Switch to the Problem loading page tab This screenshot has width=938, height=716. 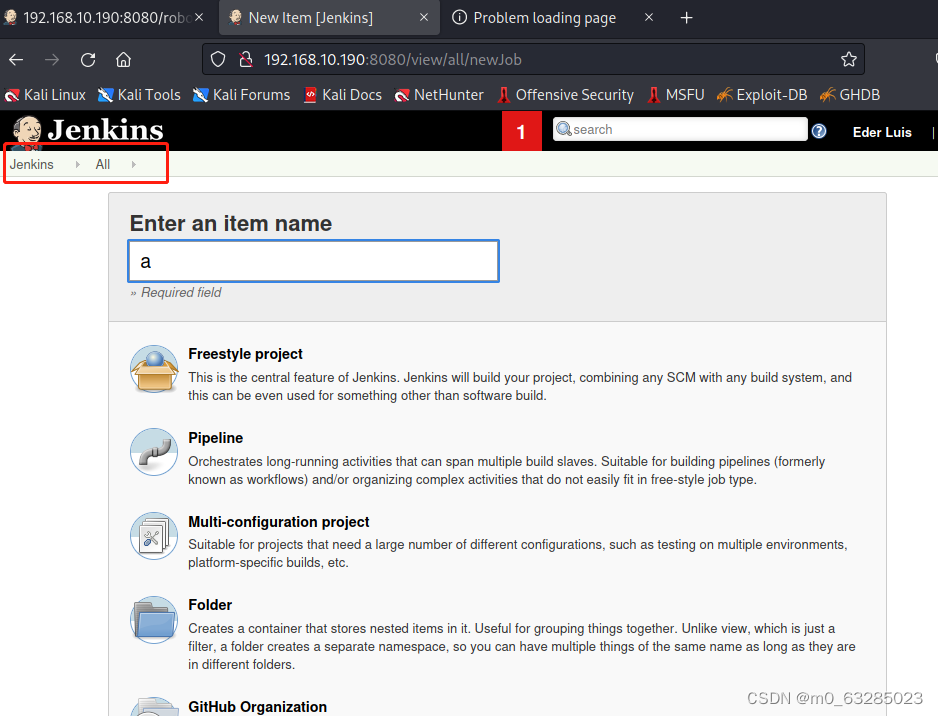click(544, 18)
